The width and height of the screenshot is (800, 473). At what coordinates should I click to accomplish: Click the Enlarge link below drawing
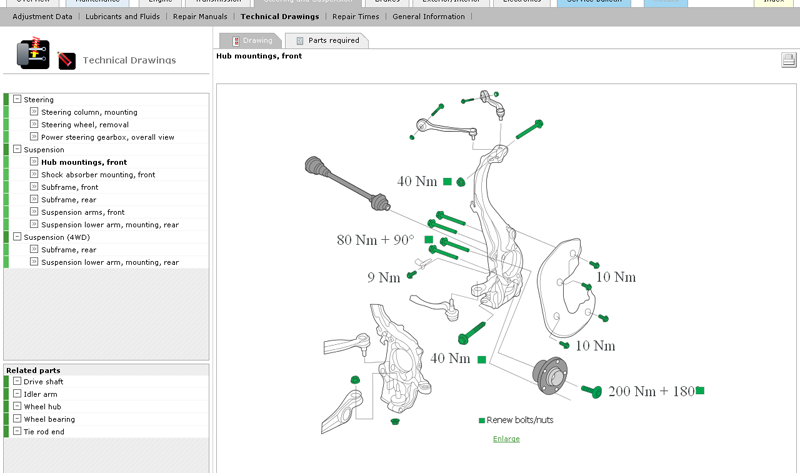[506, 439]
